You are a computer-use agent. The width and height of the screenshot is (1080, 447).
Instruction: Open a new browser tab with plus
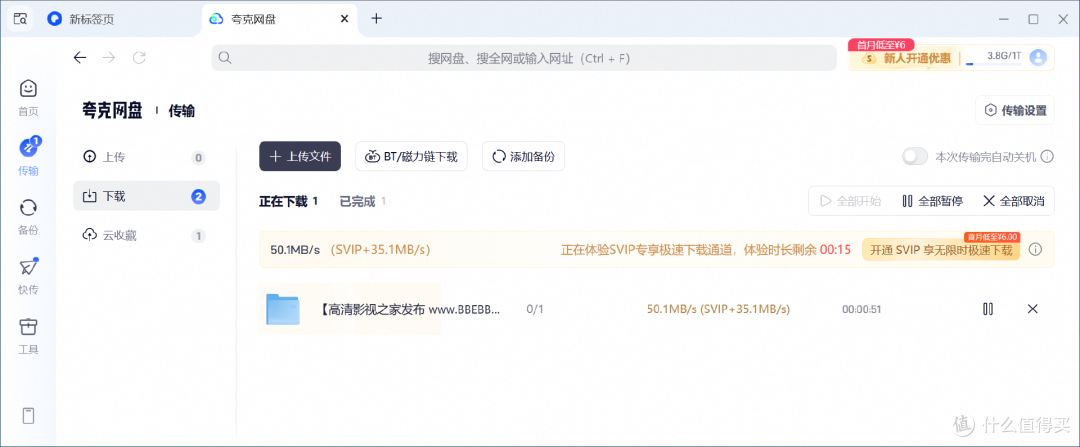(376, 19)
